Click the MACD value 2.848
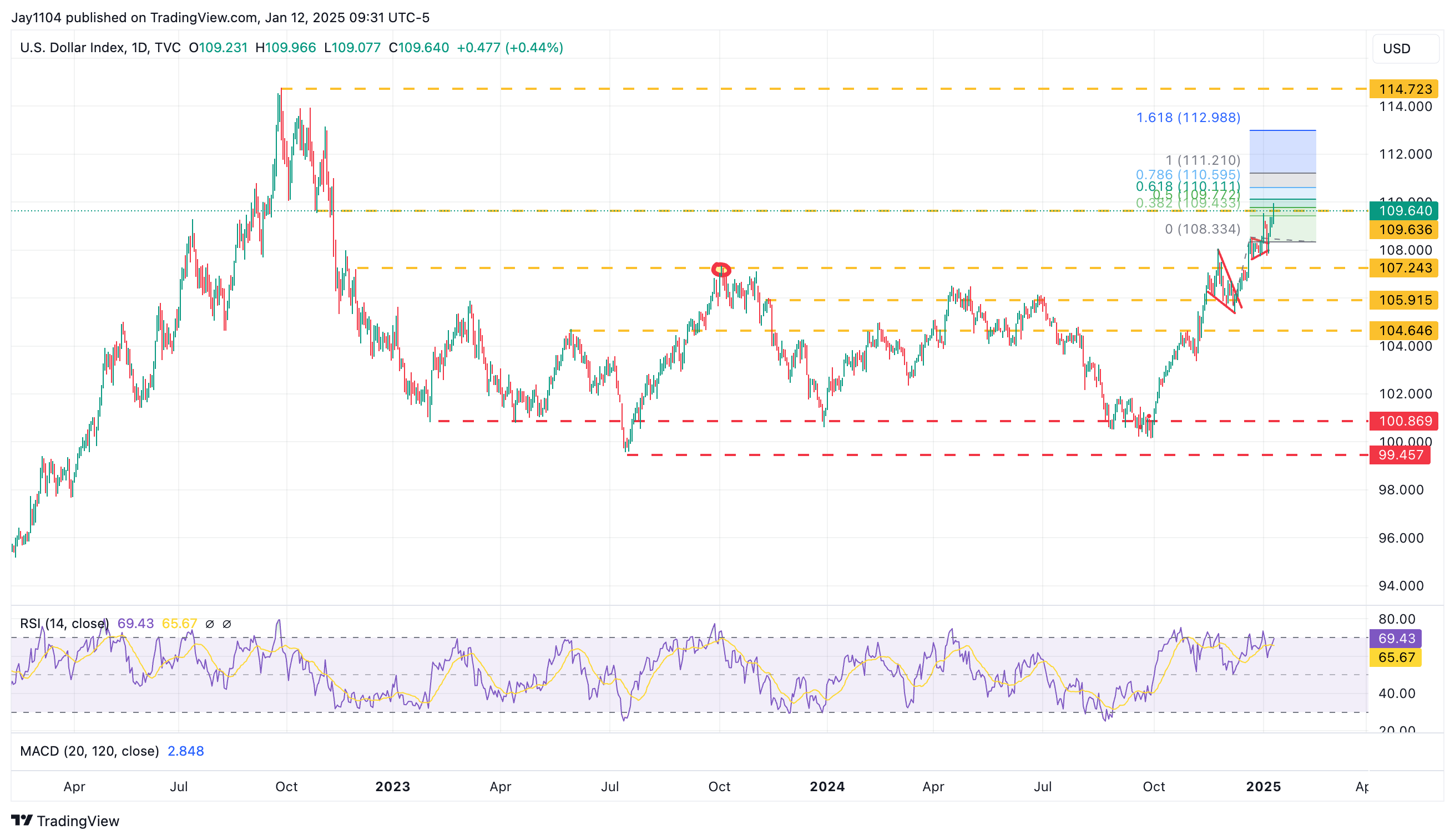 click(185, 751)
